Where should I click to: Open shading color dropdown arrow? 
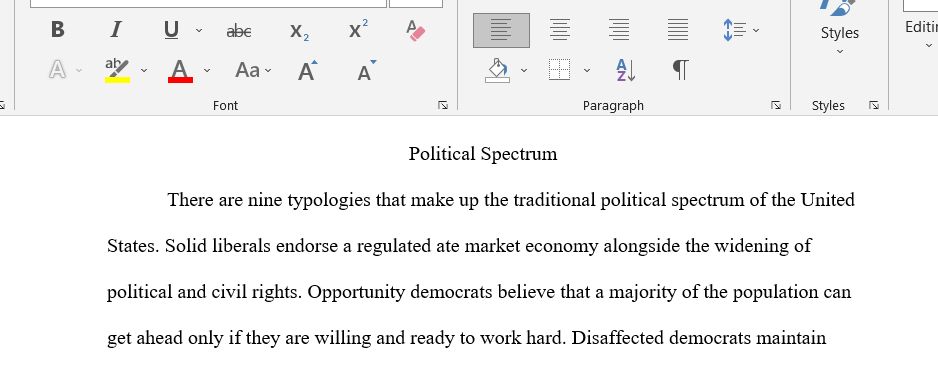pos(524,71)
